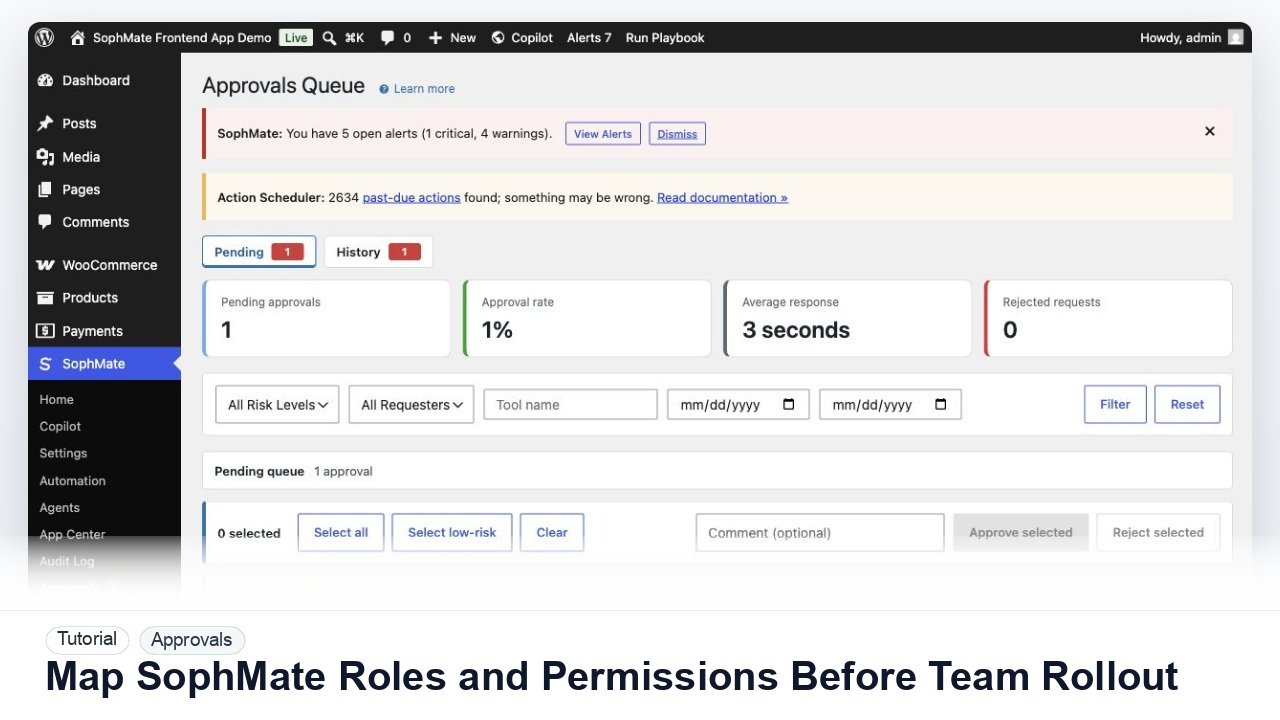The height and width of the screenshot is (720, 1280).
Task: Open the Automation submenu item
Action: [x=72, y=480]
